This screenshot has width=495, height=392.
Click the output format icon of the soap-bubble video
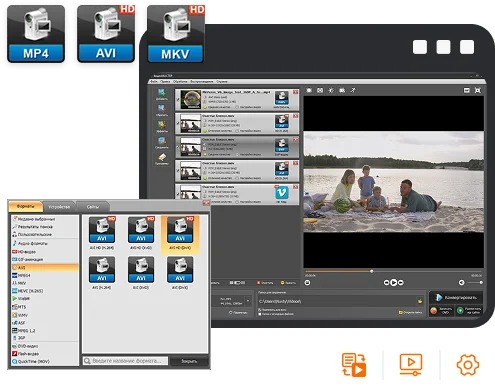282,98
